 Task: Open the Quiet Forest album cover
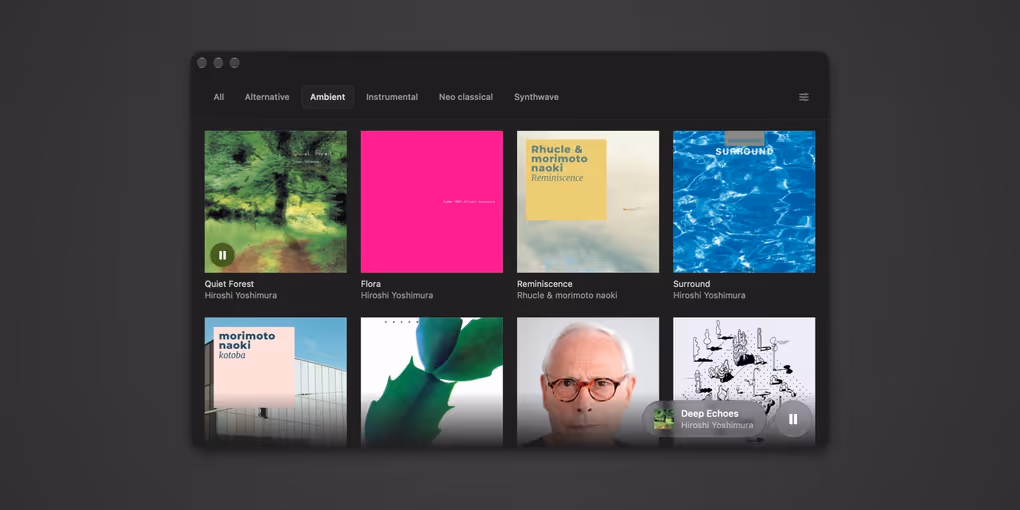pyautogui.click(x=276, y=202)
